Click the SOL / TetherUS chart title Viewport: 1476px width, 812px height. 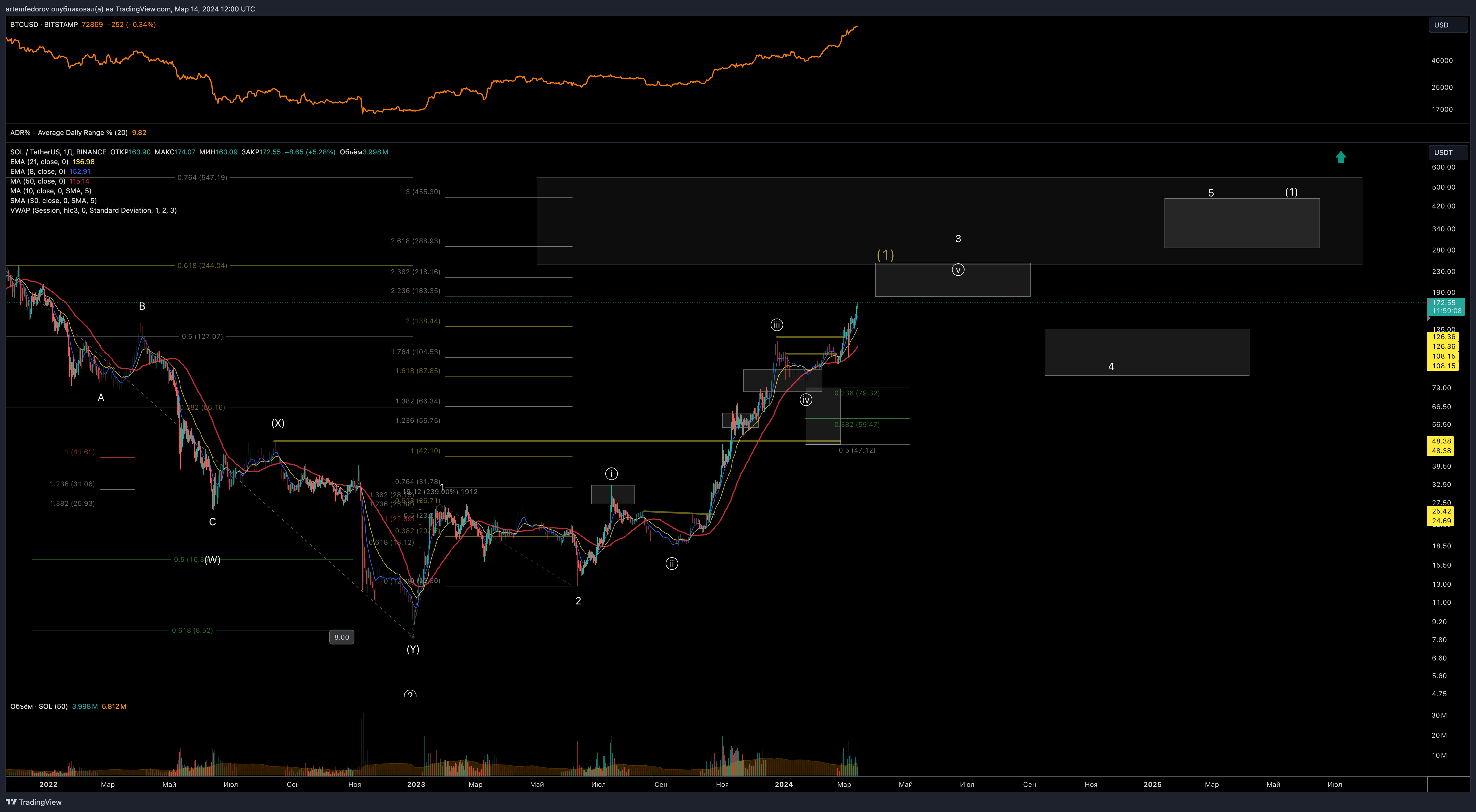pyautogui.click(x=58, y=152)
